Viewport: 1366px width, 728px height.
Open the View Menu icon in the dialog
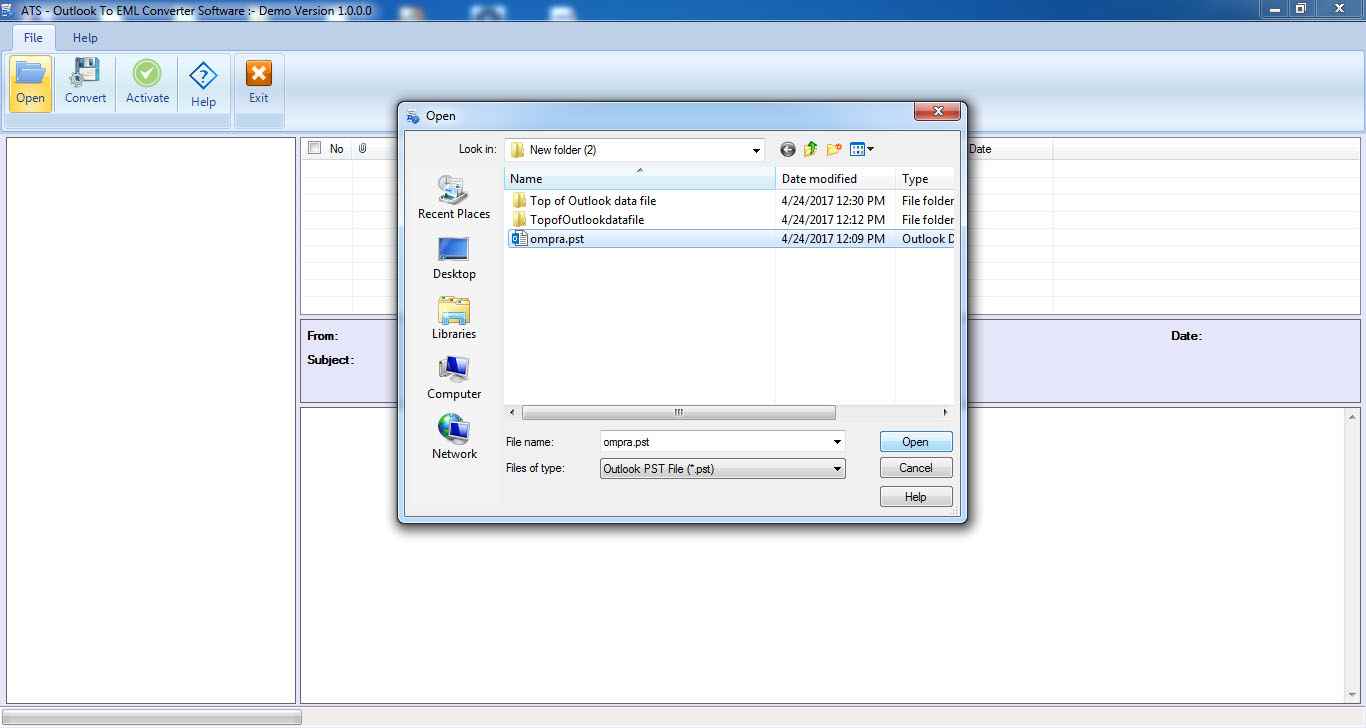click(x=861, y=150)
